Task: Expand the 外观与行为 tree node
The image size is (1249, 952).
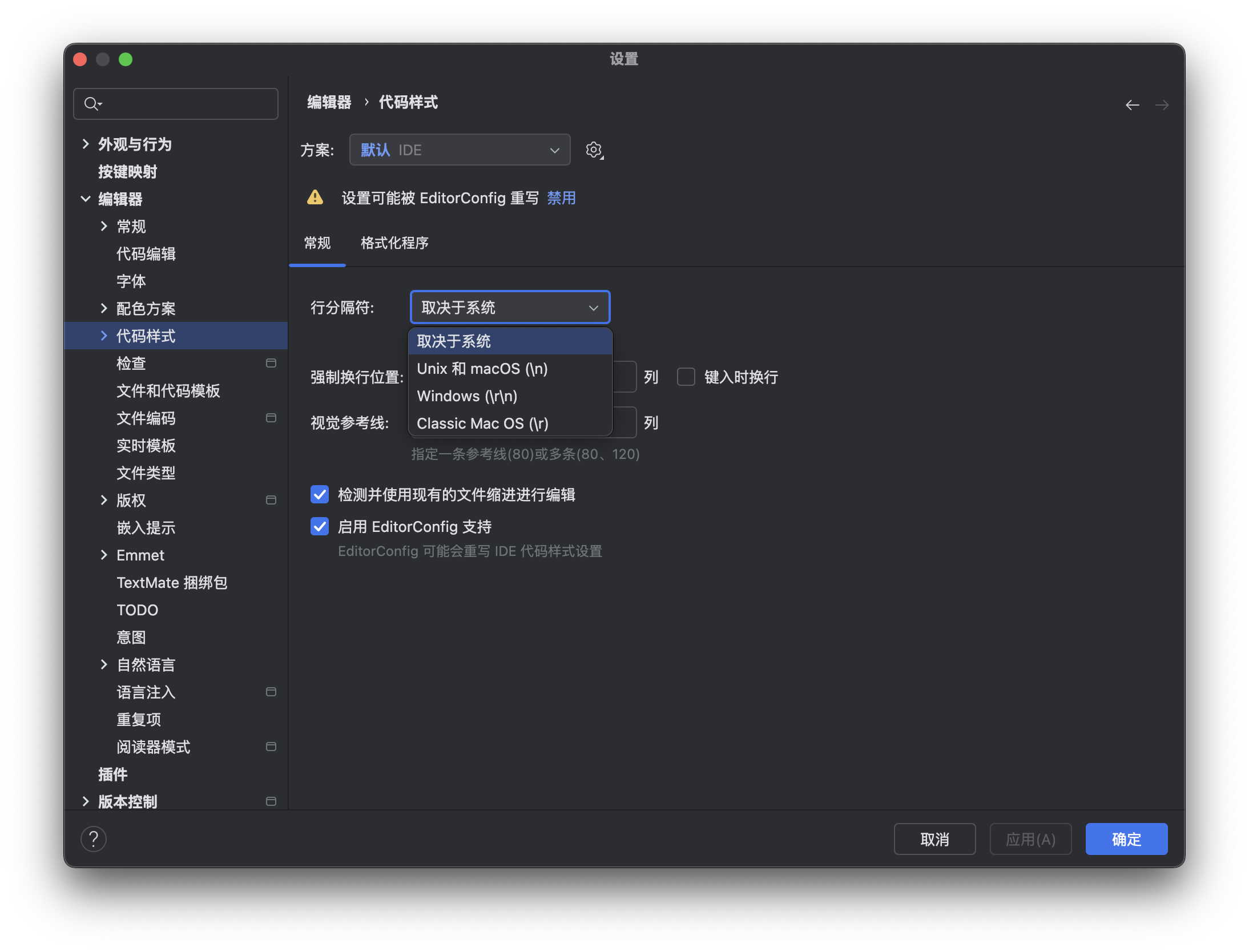Action: tap(86, 144)
